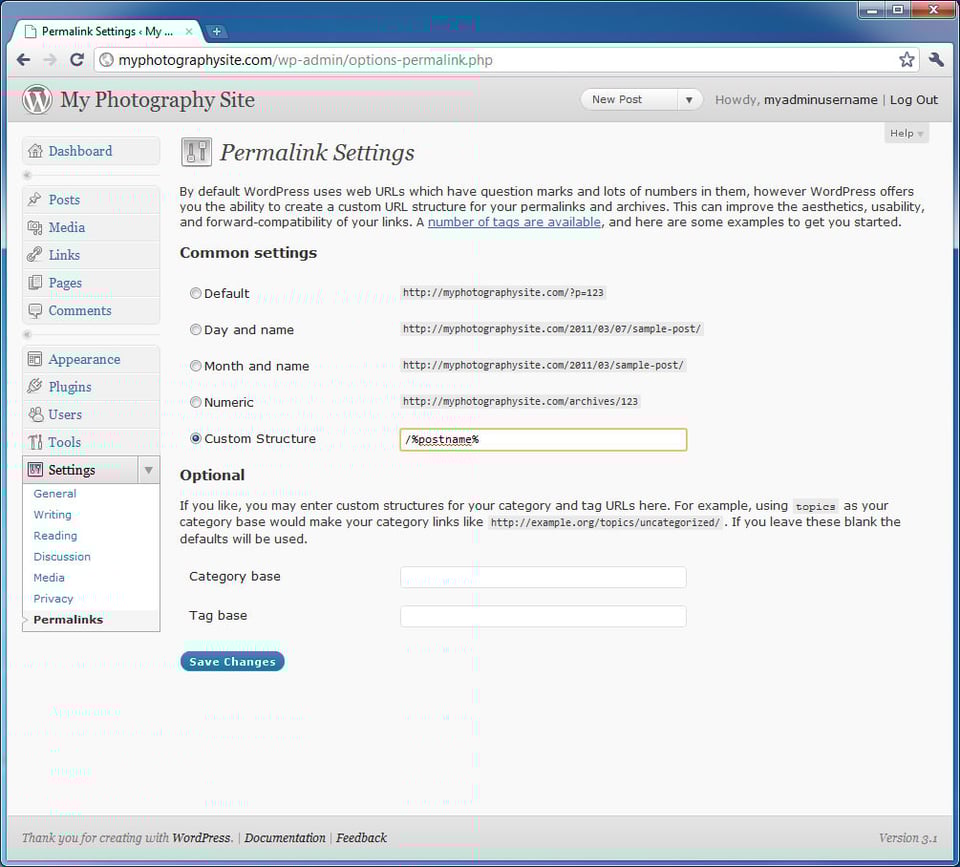960x867 pixels.
Task: Close the Permalink Settings tab
Action: click(189, 31)
